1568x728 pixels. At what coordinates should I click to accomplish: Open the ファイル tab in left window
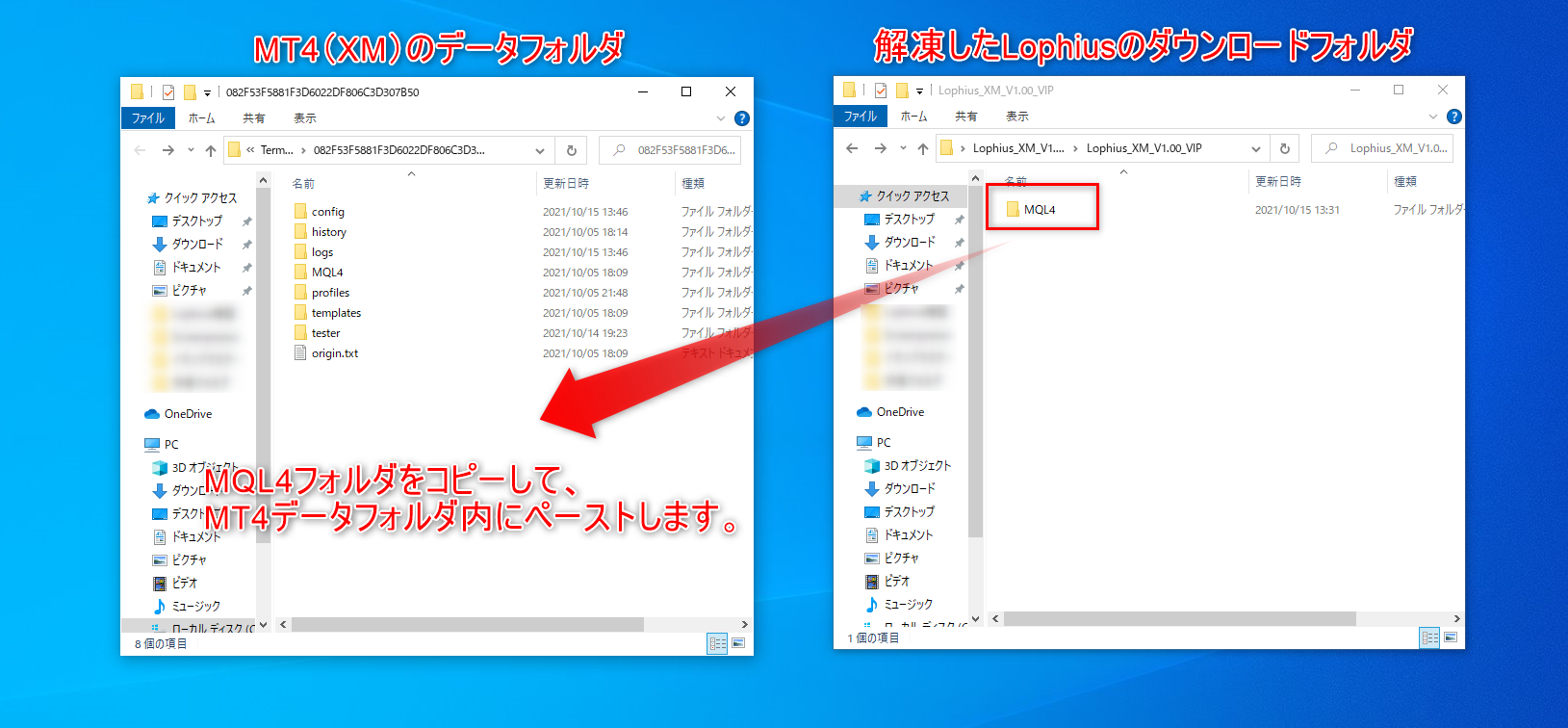[147, 118]
